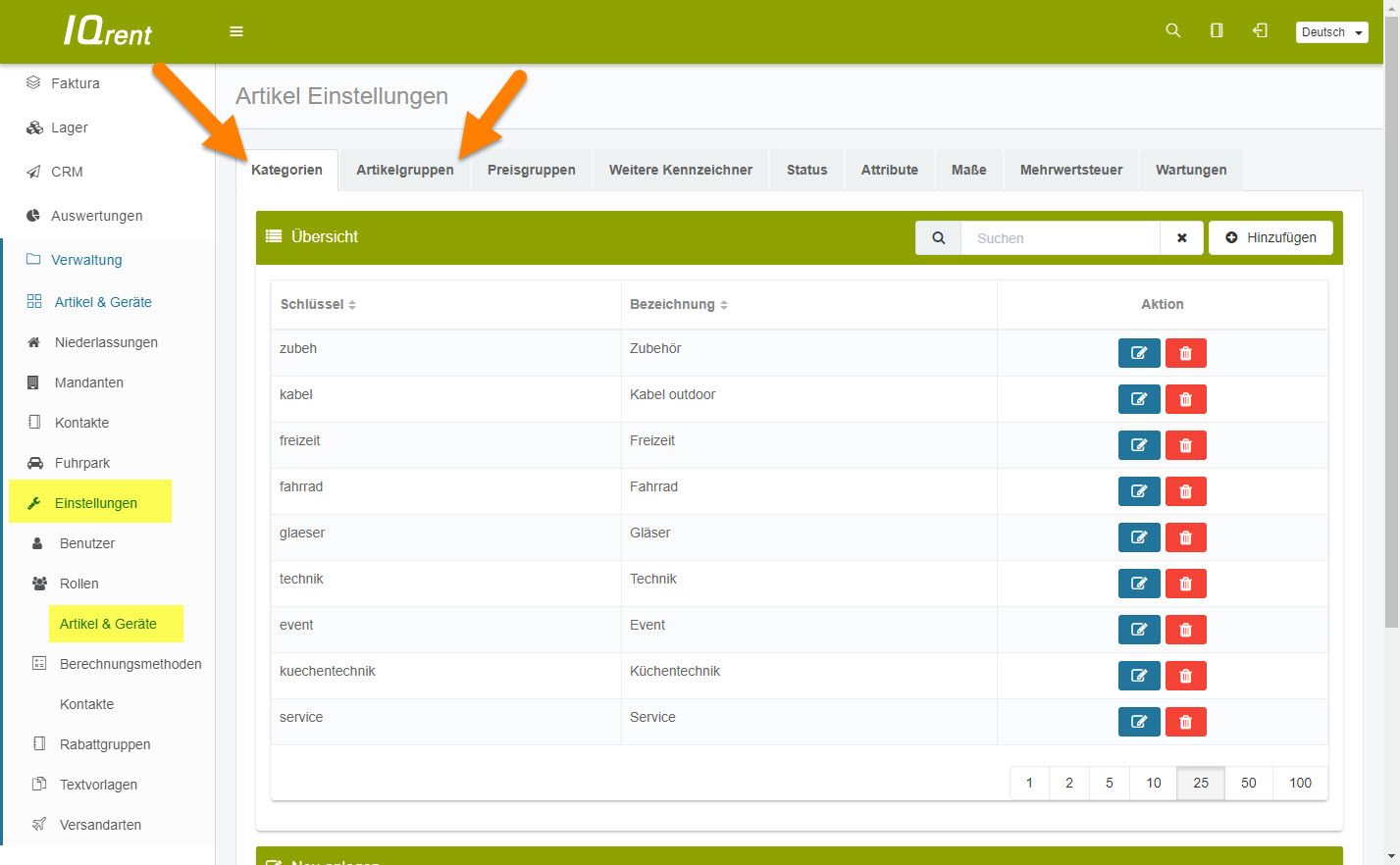Sort table by Bezeichnung column
Image resolution: width=1400 pixels, height=865 pixels.
point(678,305)
